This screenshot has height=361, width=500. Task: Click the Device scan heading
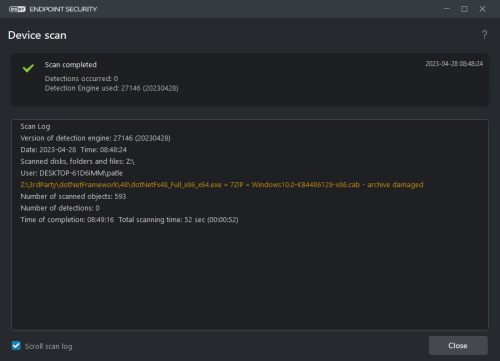point(37,35)
